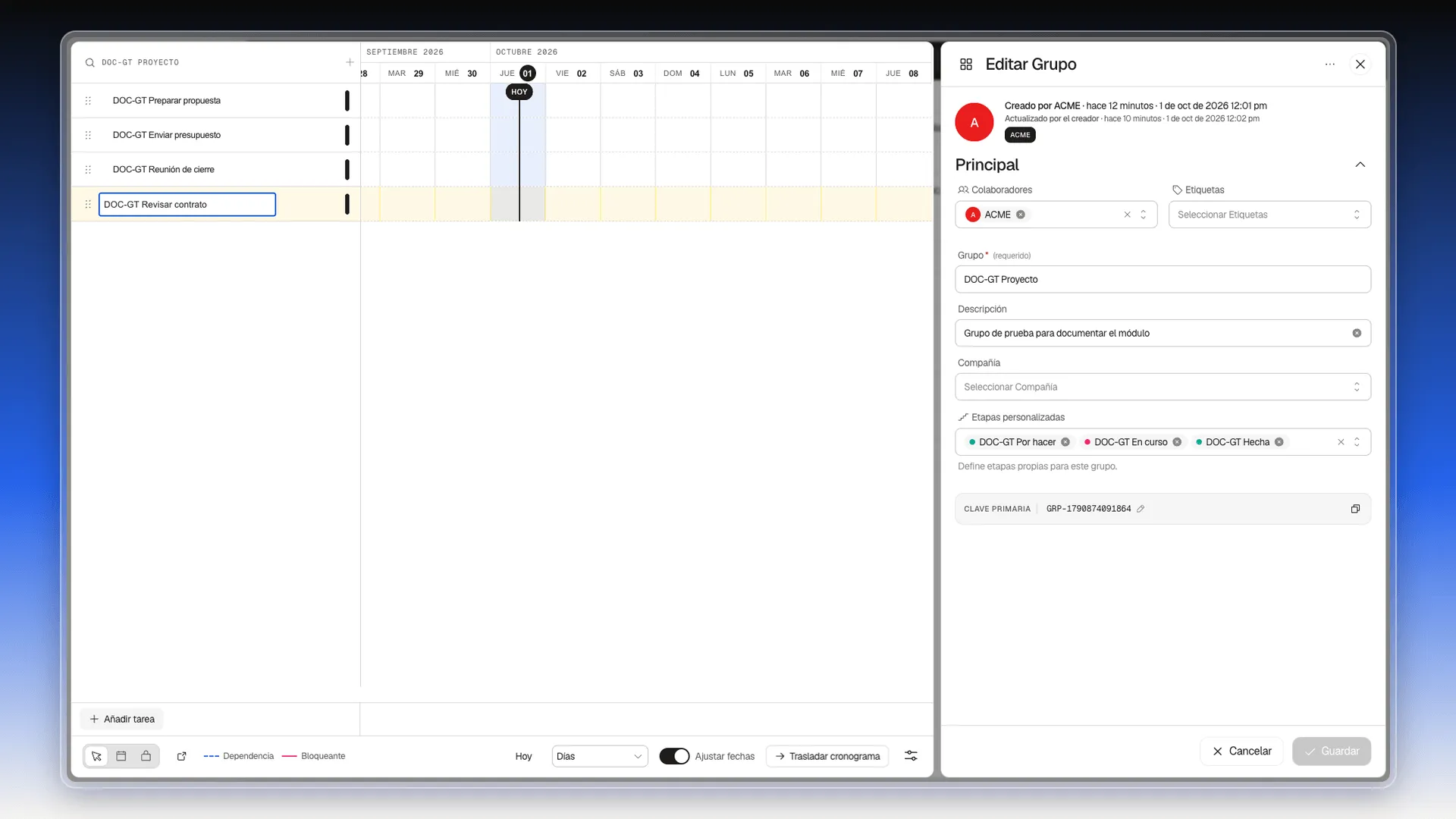1456x819 pixels.
Task: Select the calendar tool in bottom toolbar
Action: point(121,756)
